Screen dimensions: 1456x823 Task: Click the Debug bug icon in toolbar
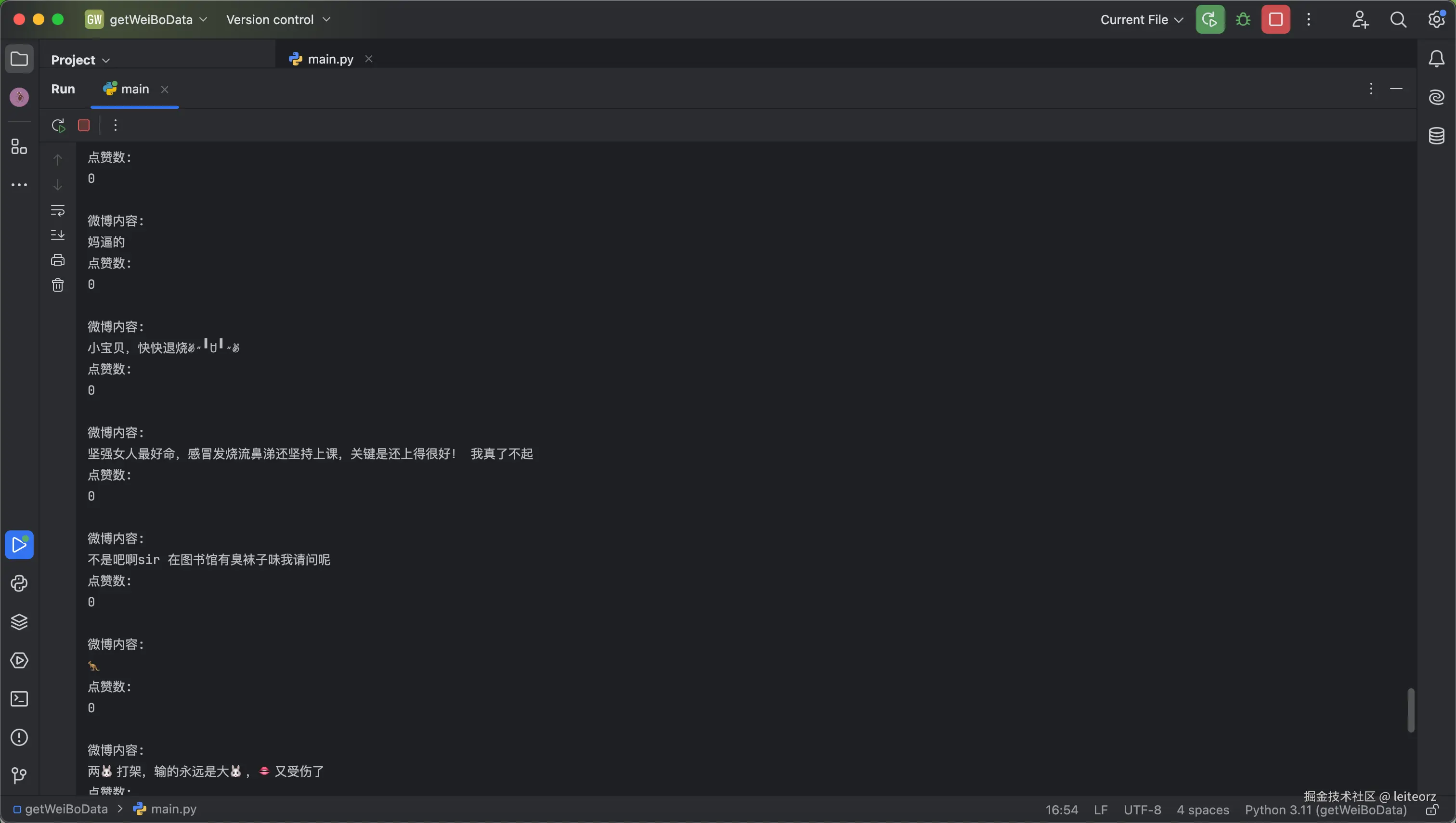pyautogui.click(x=1243, y=20)
